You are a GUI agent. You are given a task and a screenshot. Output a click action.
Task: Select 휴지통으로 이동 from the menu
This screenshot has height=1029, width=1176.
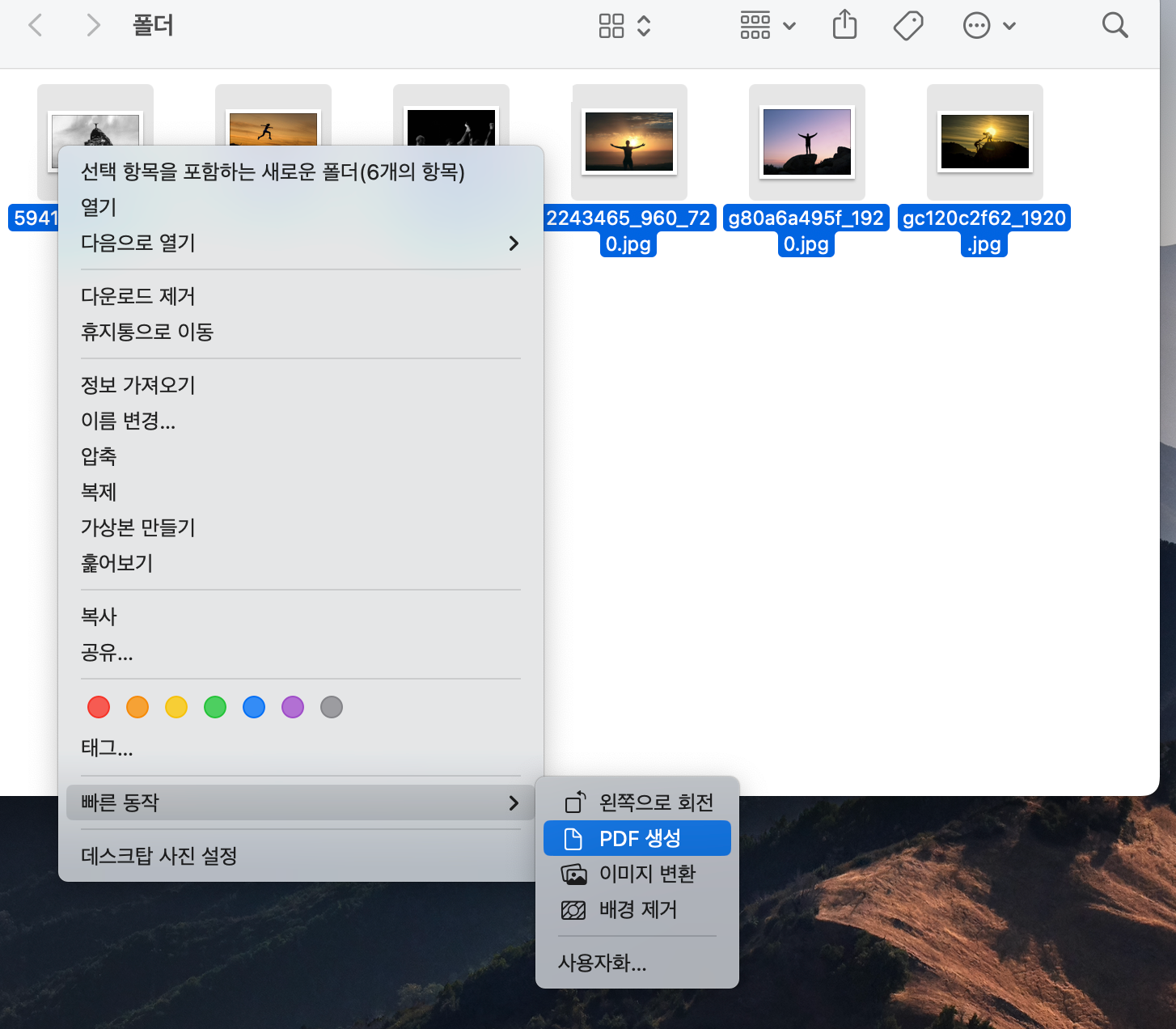pos(146,332)
